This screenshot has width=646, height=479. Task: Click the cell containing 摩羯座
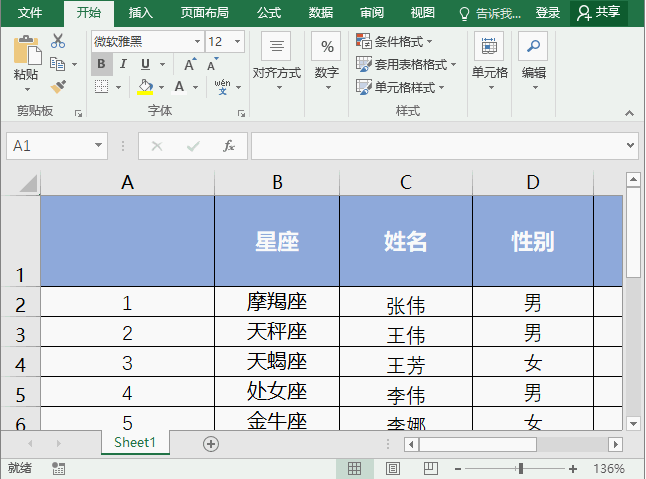pos(277,302)
